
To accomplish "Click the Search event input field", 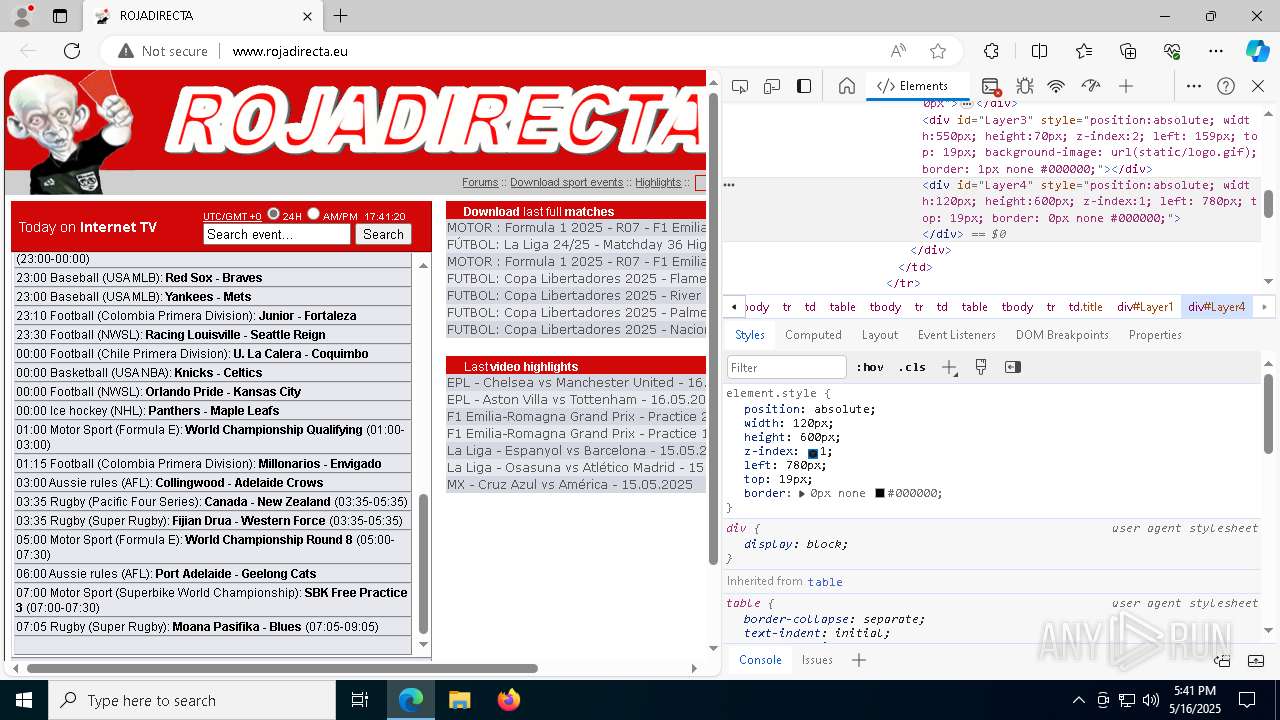I will click(277, 234).
